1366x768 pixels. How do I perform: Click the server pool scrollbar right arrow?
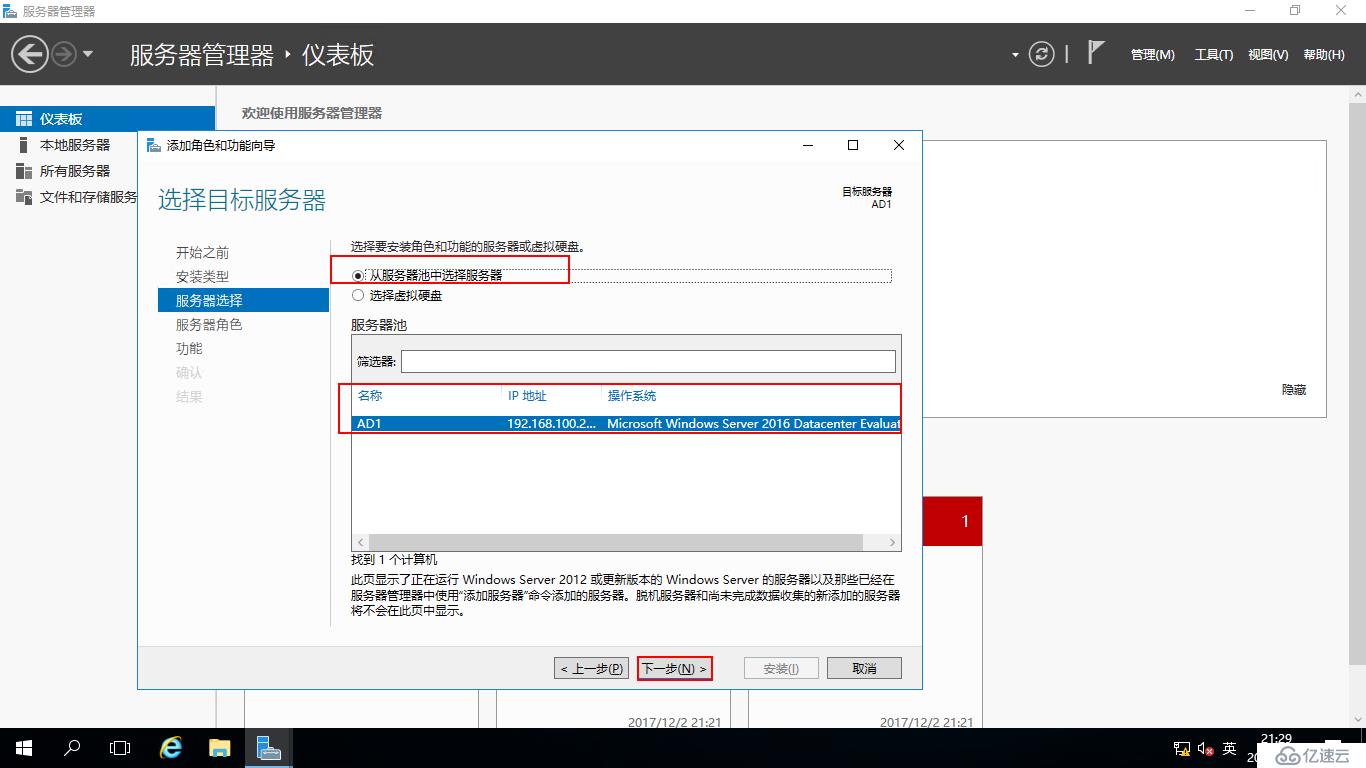pos(893,542)
